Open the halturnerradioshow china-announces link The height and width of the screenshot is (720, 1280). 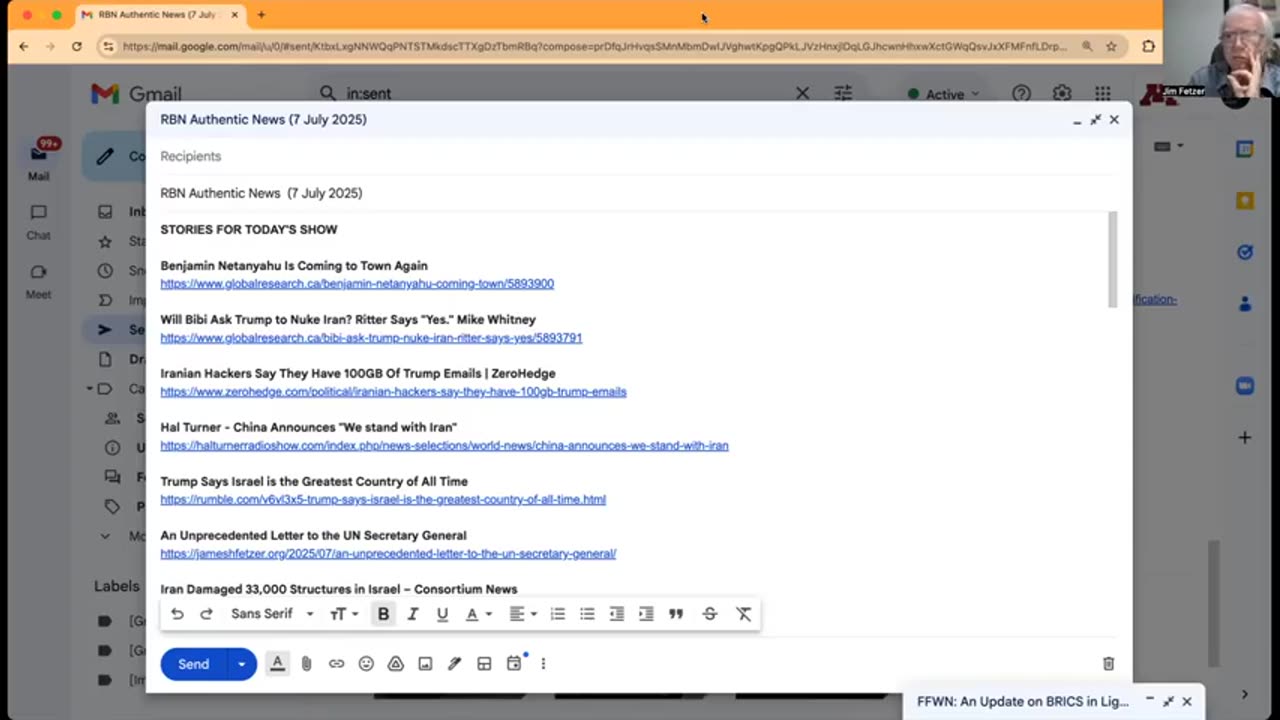click(x=444, y=446)
